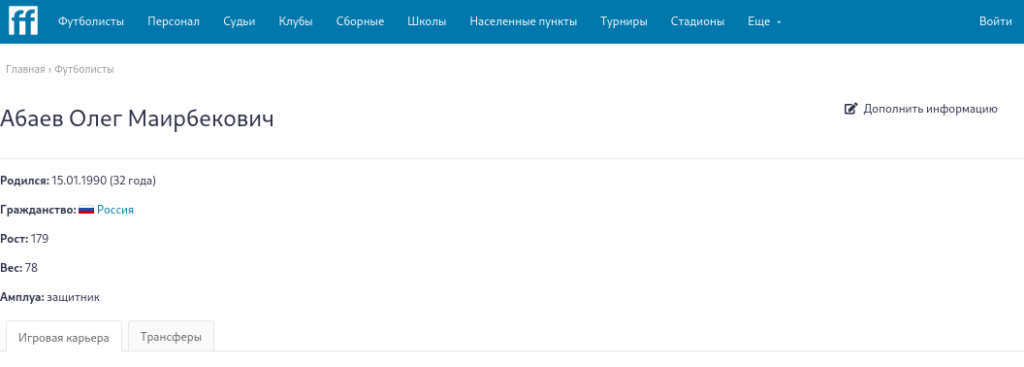The image size is (1024, 367).
Task: Click the Футболисты breadcrumb link
Action: pyautogui.click(x=84, y=69)
